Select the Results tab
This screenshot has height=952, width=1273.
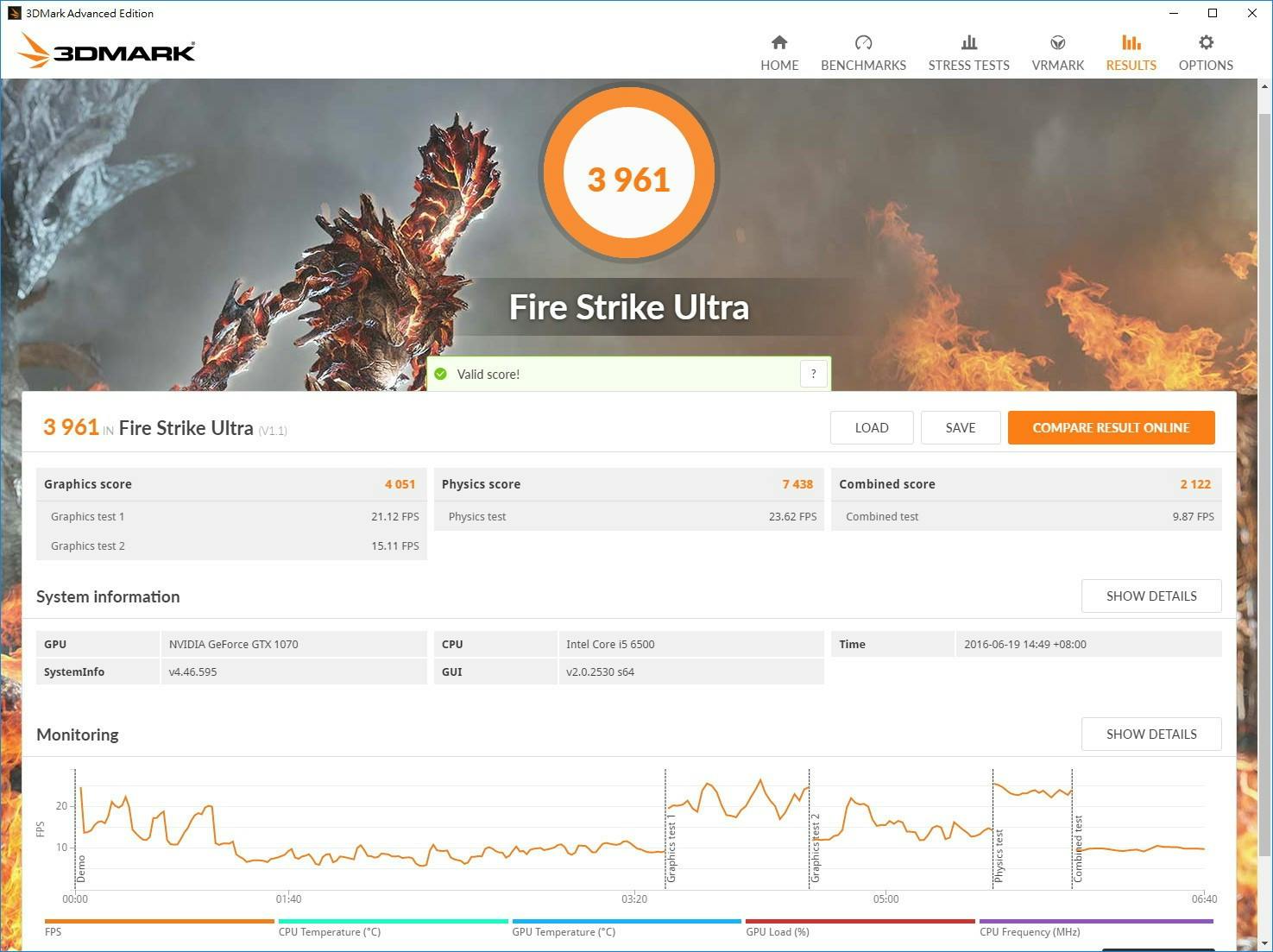[x=1131, y=53]
